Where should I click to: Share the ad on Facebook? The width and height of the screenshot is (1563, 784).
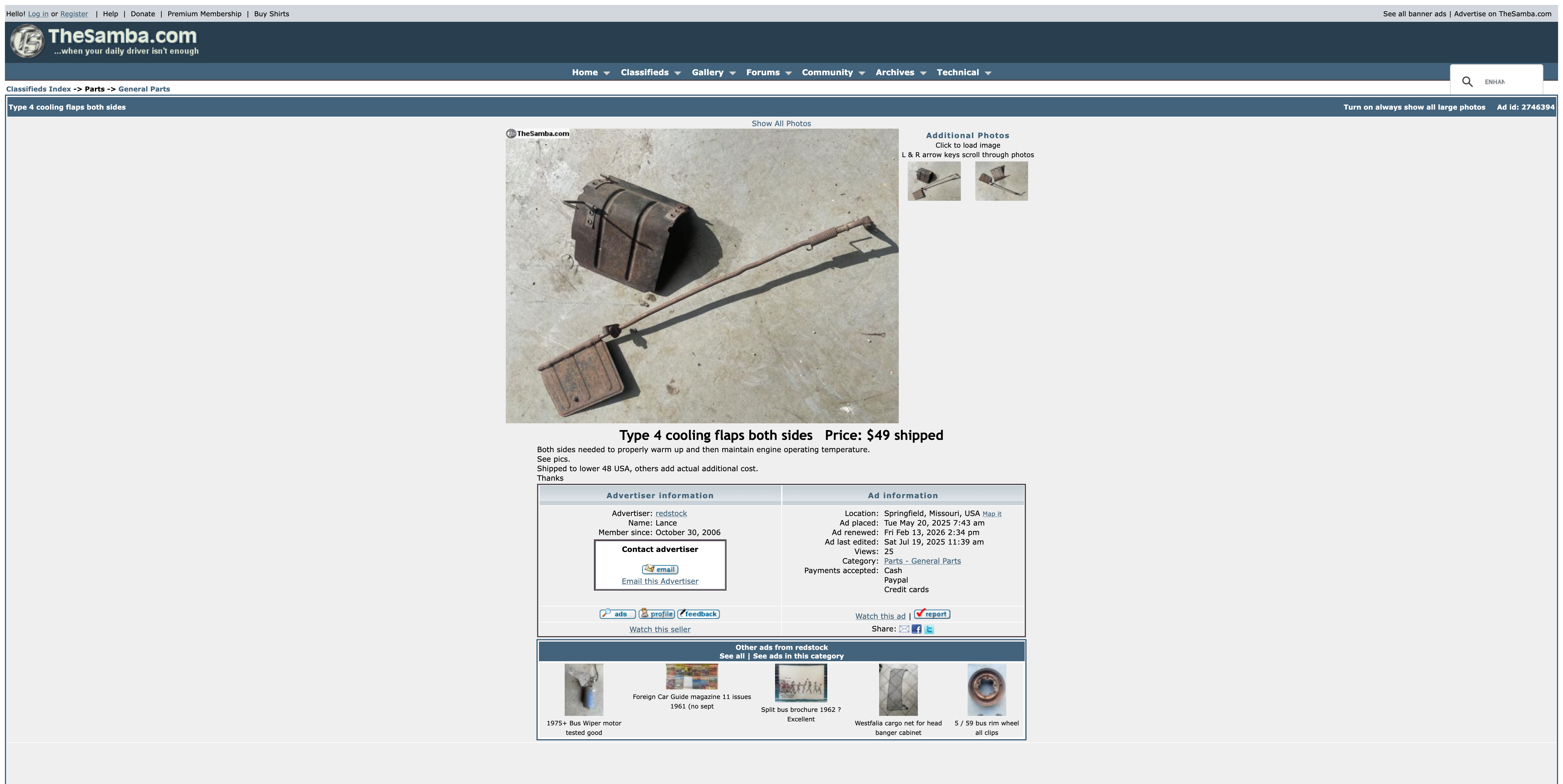916,629
